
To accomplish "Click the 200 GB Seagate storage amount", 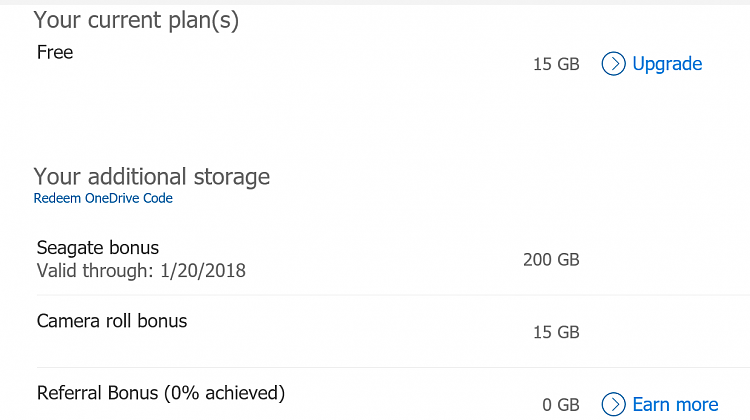I will [551, 260].
